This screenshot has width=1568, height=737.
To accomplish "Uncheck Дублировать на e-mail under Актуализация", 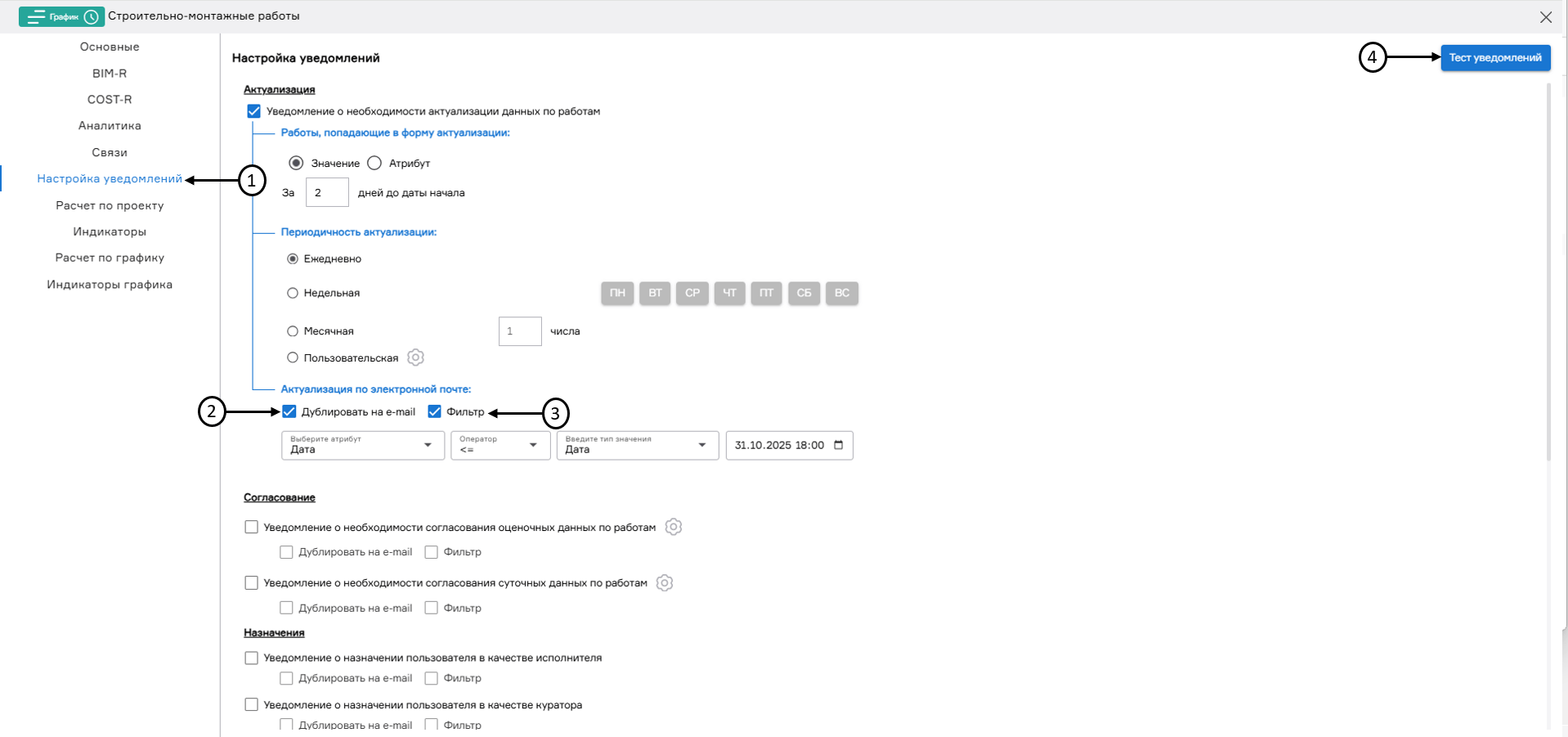I will coord(289,411).
